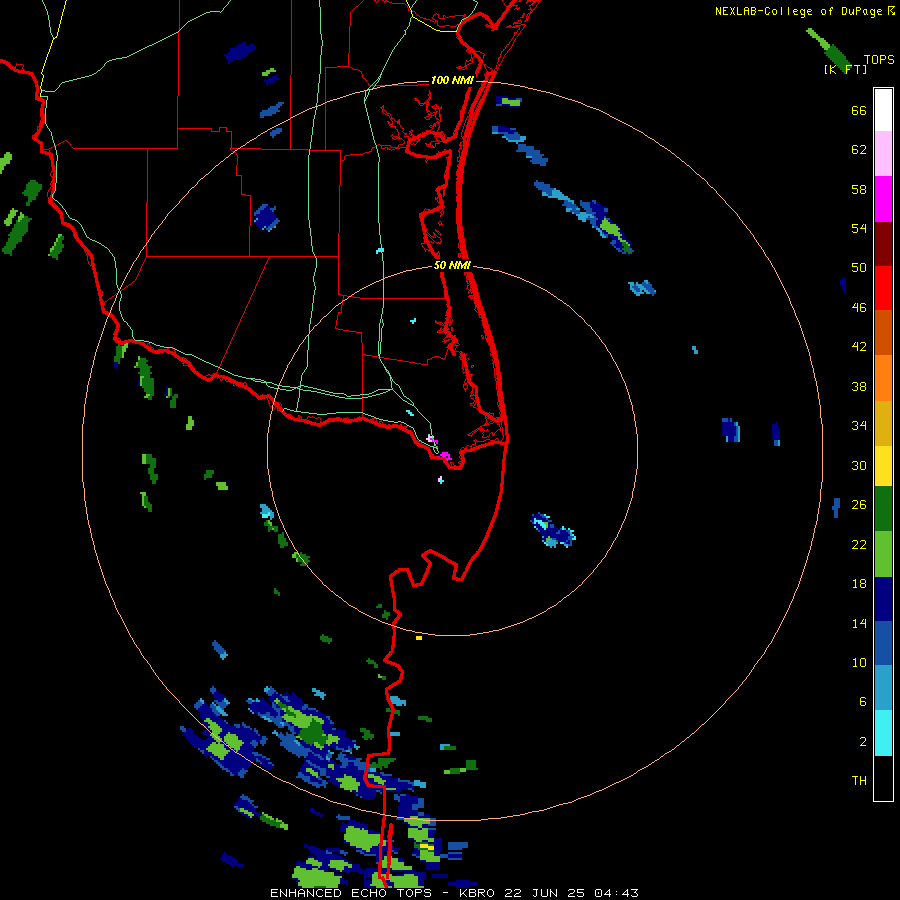Click the legend value 18
Image resolution: width=900 pixels, height=900 pixels.
pyautogui.click(x=859, y=584)
